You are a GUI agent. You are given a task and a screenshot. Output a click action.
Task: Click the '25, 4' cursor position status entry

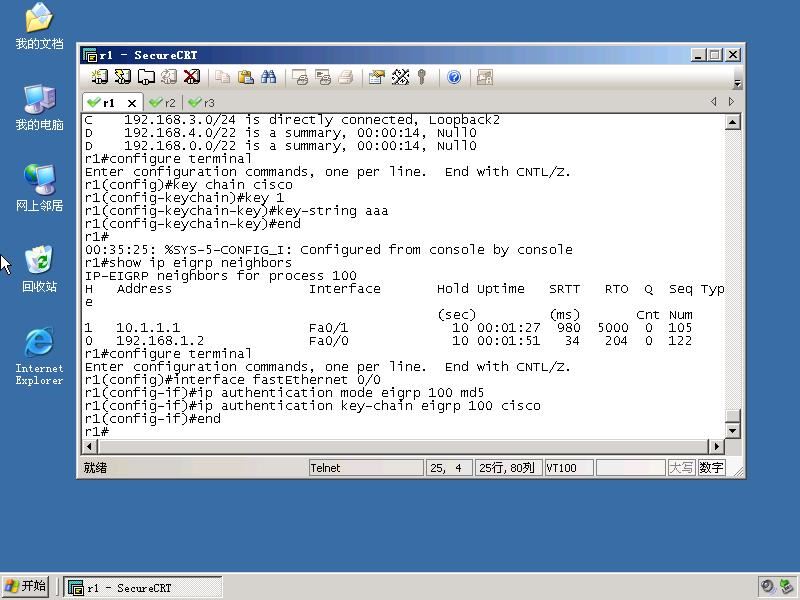(448, 468)
